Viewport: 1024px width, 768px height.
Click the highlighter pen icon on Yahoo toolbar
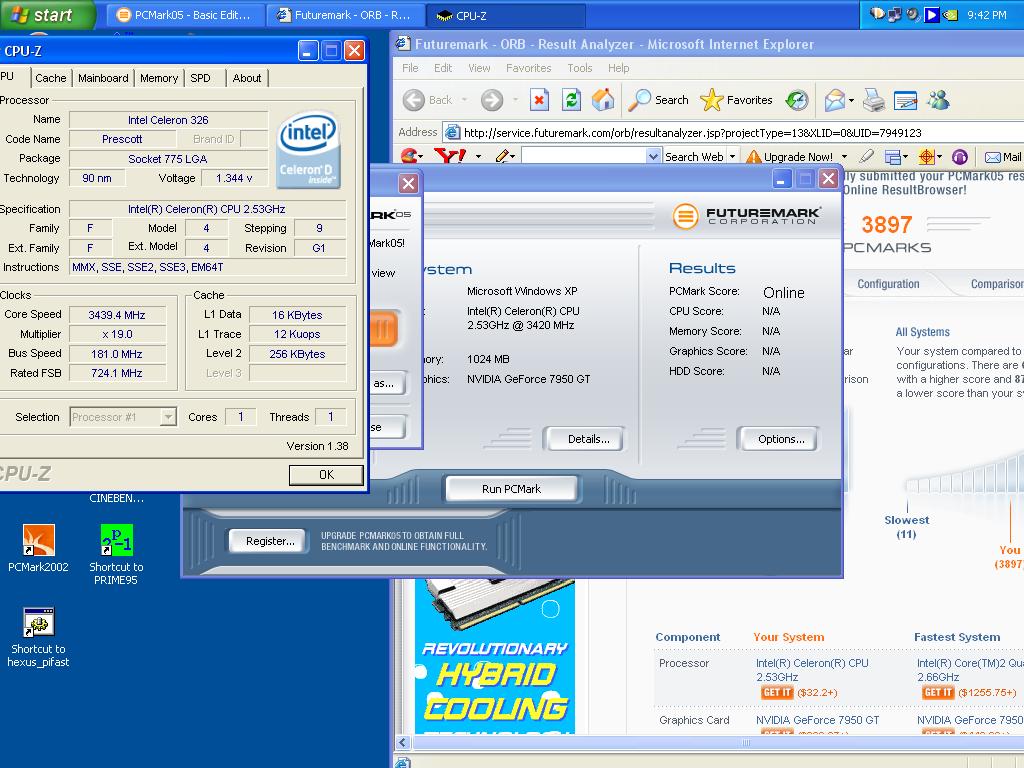coord(866,156)
